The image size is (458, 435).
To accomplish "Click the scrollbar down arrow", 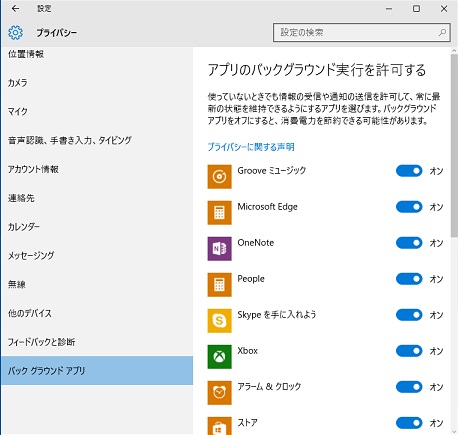I will (454, 432).
